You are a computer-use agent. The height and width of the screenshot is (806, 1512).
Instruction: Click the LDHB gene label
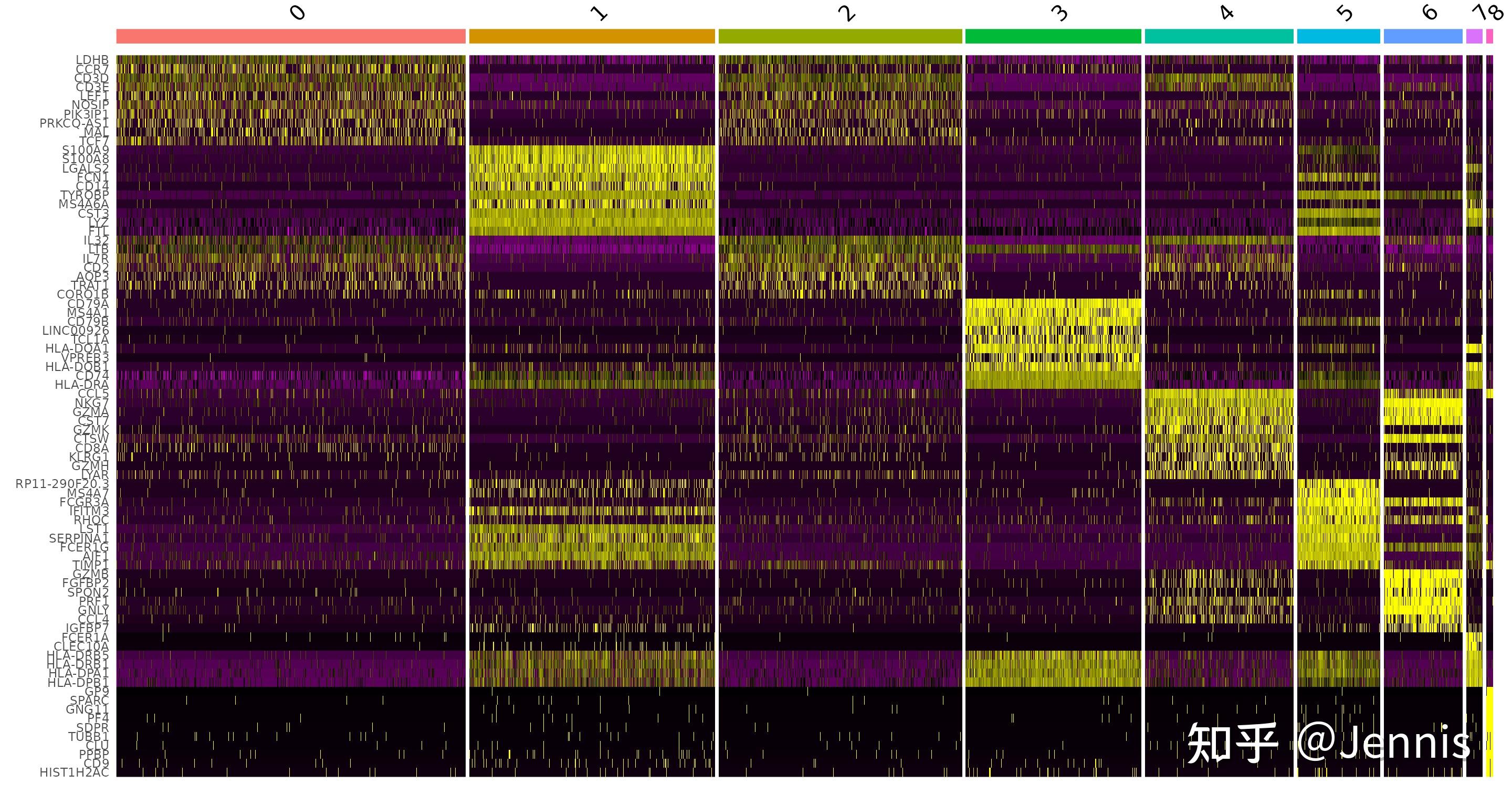92,60
